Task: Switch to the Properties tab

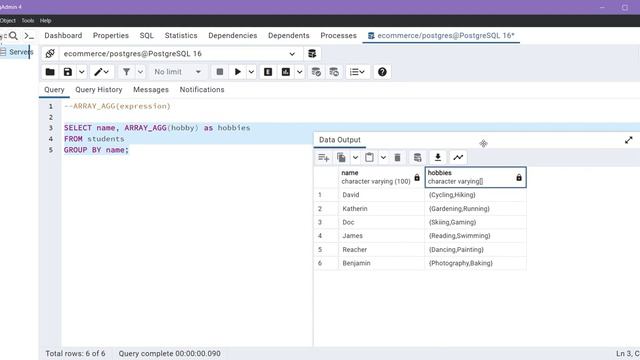Action: pos(111,36)
